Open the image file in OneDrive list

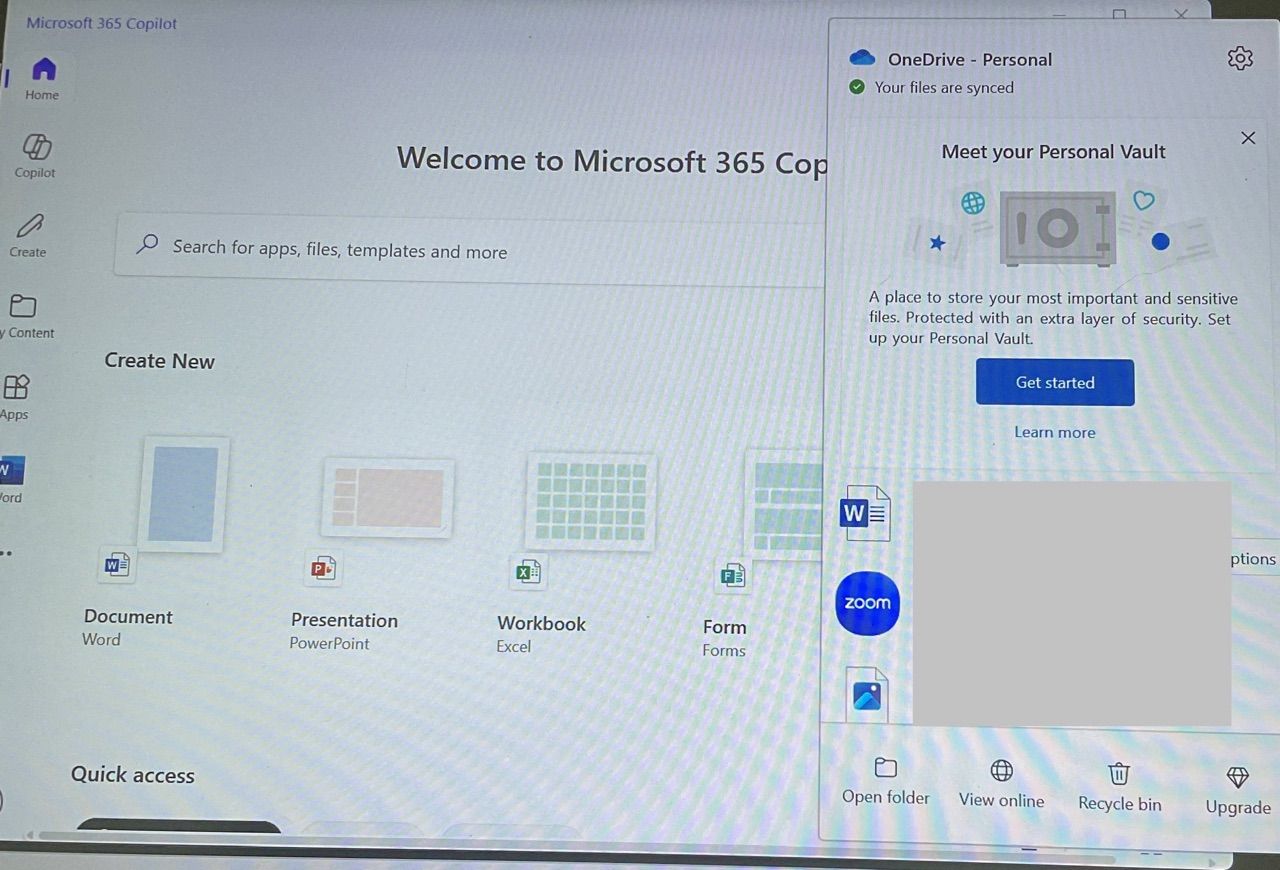click(x=867, y=694)
